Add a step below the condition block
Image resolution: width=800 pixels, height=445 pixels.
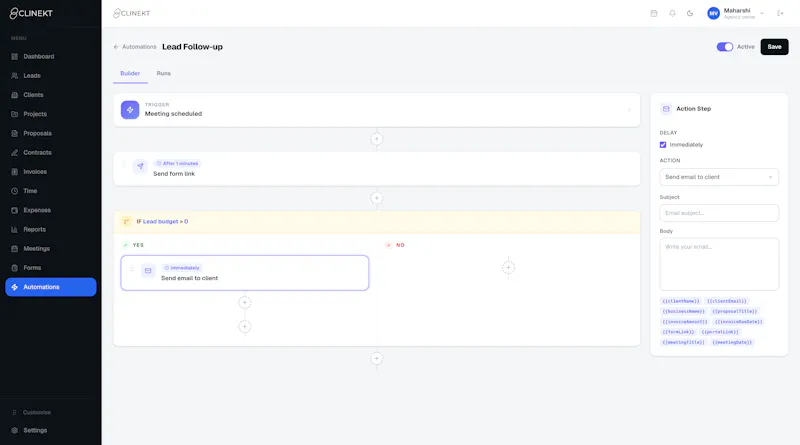[377, 359]
